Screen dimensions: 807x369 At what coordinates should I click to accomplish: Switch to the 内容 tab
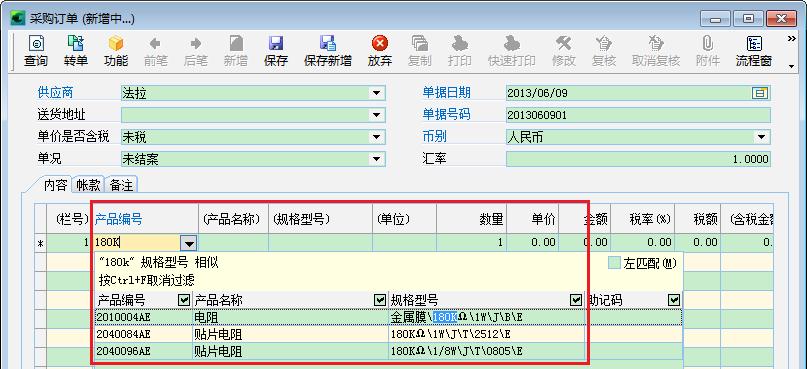55,185
